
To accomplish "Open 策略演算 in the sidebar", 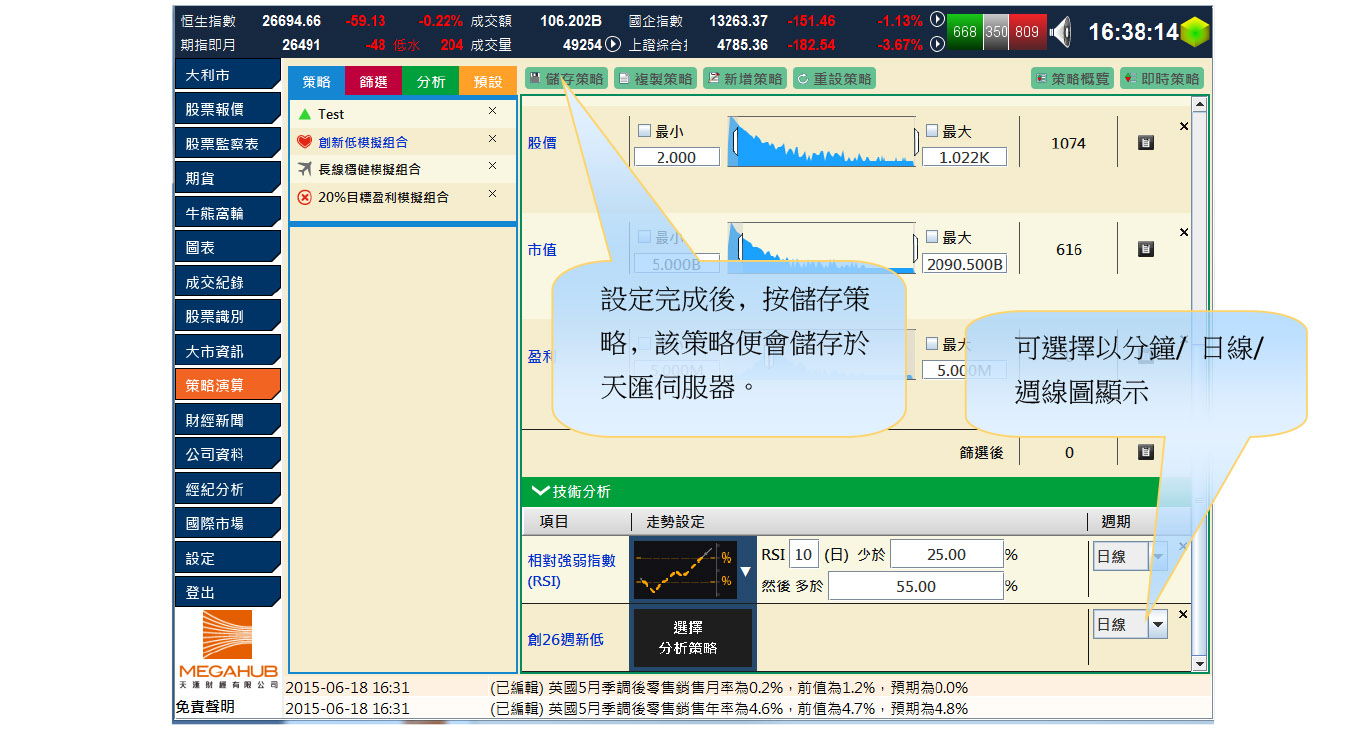I will (227, 385).
